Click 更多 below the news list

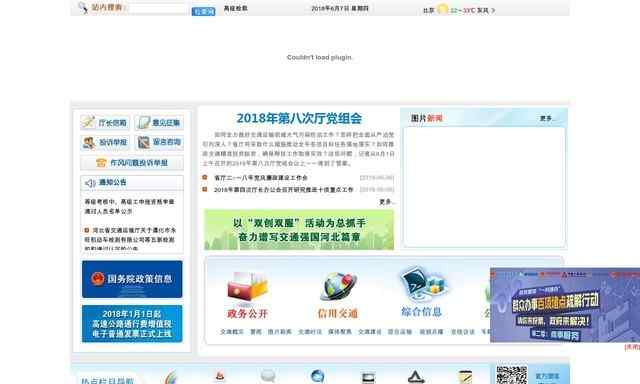coord(387,202)
